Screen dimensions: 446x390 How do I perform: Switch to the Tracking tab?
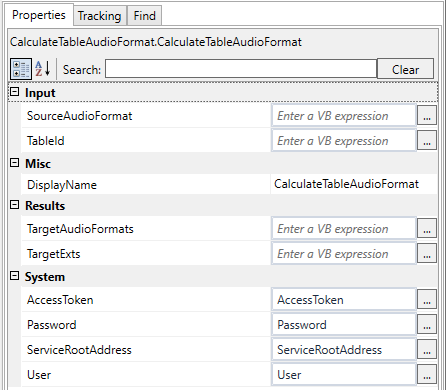coord(99,16)
